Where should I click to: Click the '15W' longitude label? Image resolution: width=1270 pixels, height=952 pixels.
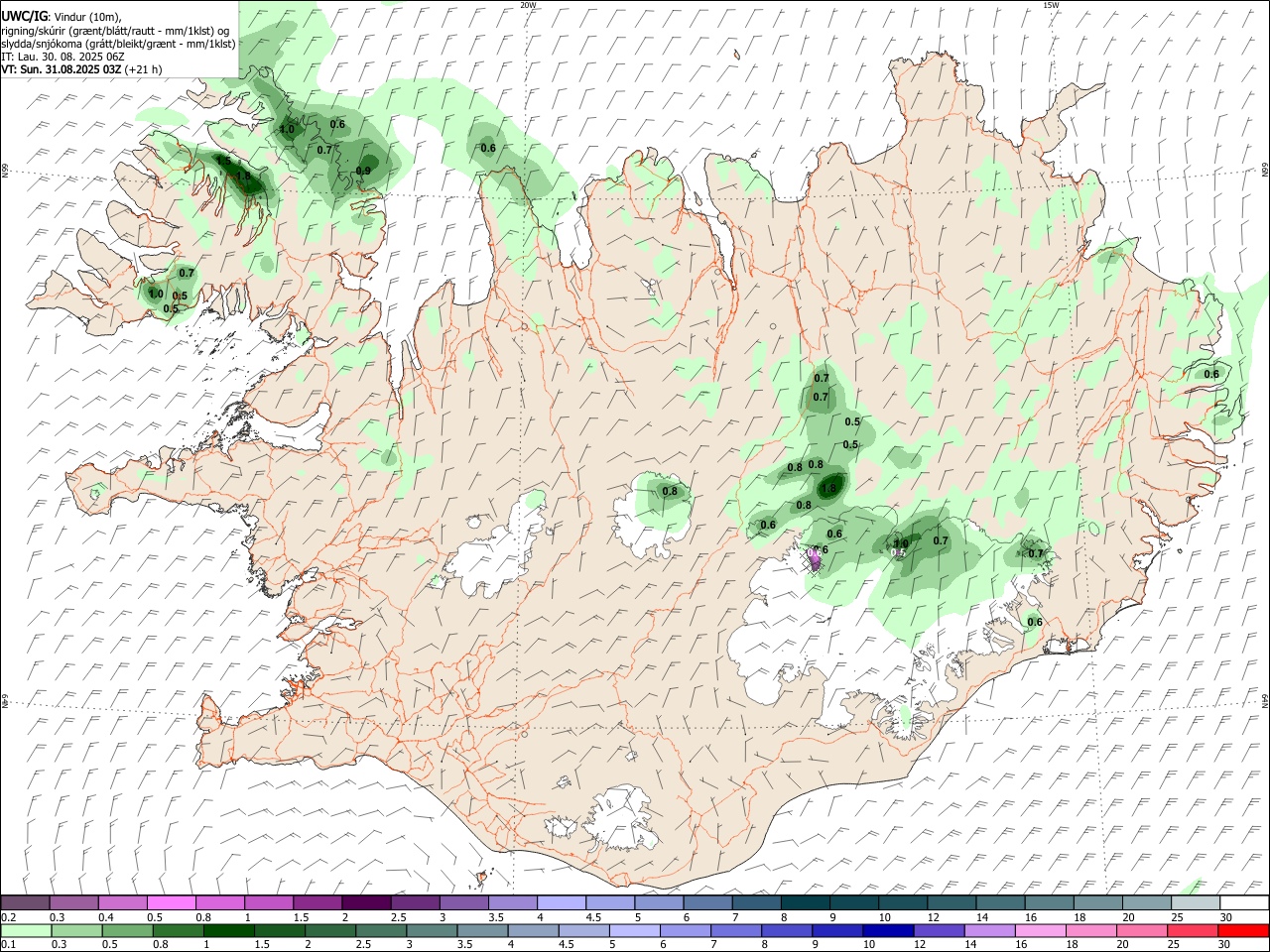pyautogui.click(x=1051, y=5)
